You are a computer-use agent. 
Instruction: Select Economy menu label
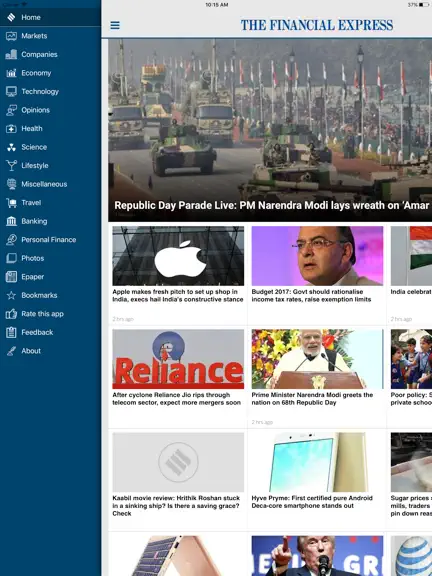pos(36,73)
